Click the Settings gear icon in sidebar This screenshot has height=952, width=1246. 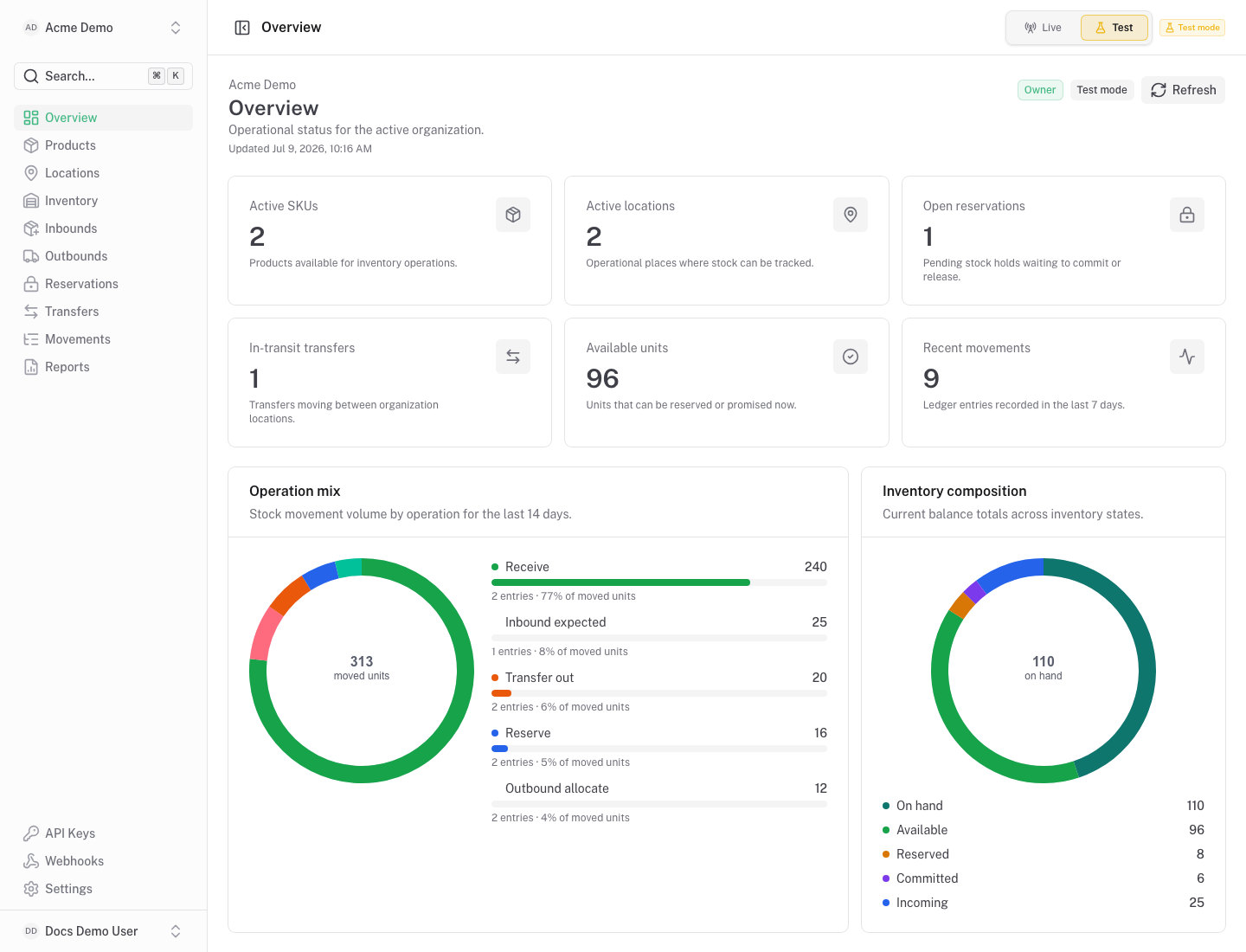tap(31, 889)
